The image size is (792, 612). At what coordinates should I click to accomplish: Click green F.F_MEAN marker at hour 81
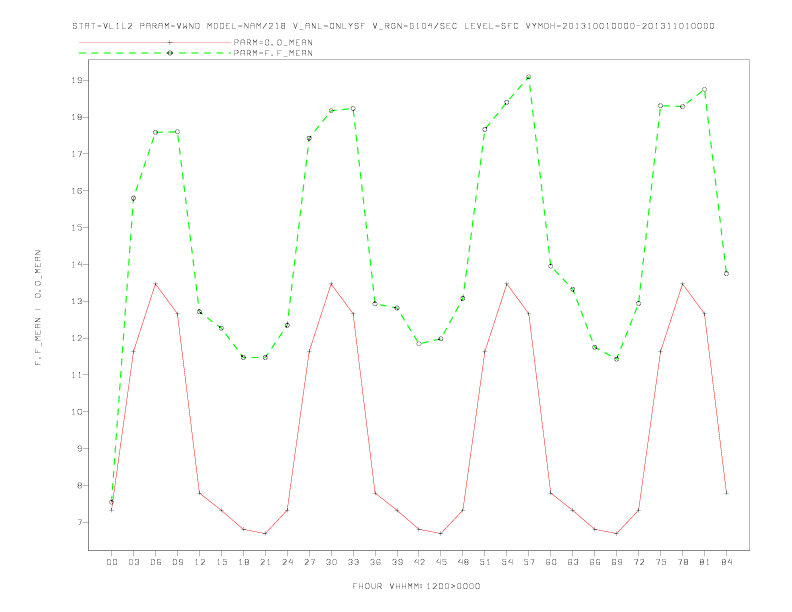click(x=704, y=89)
